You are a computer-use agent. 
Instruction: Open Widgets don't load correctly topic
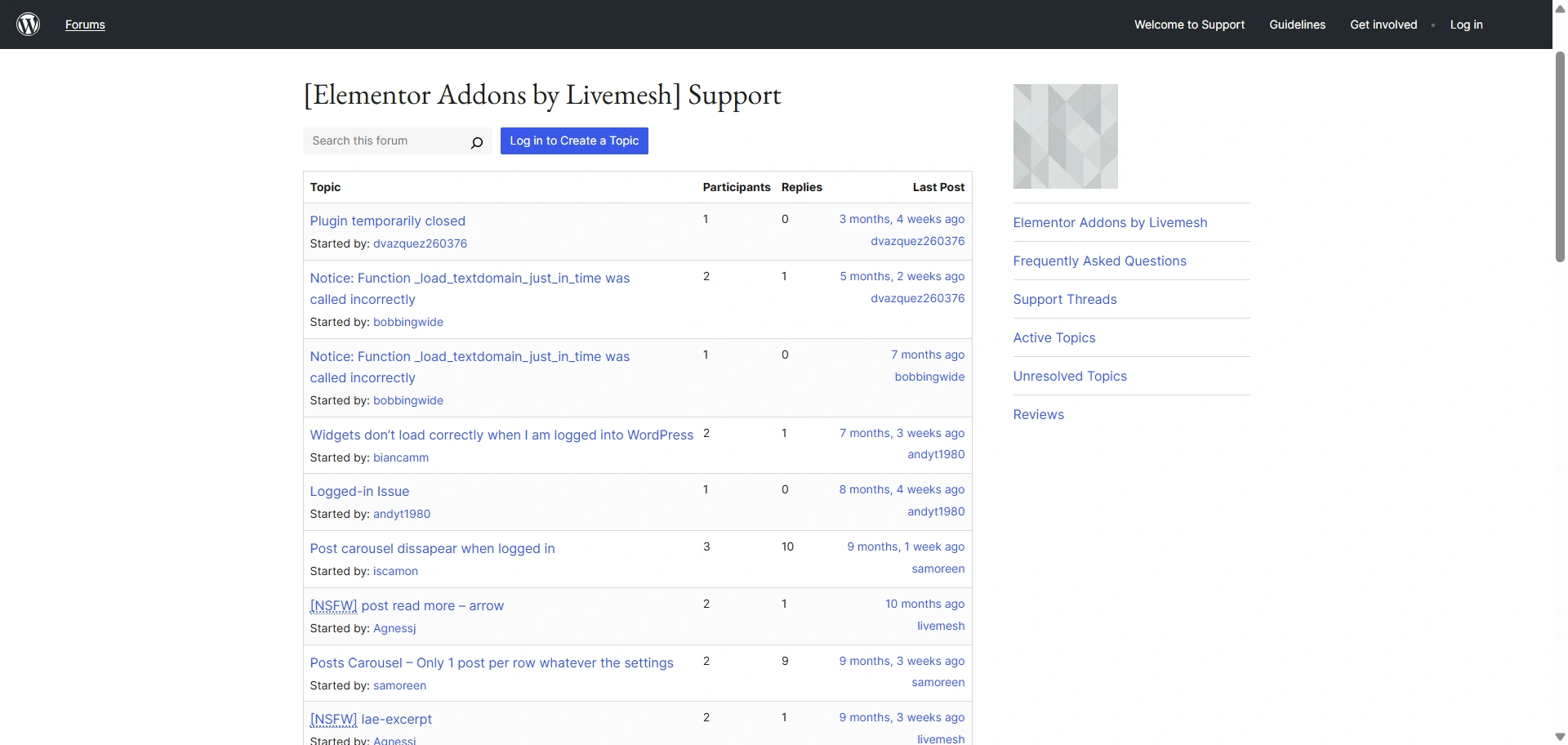click(x=501, y=435)
